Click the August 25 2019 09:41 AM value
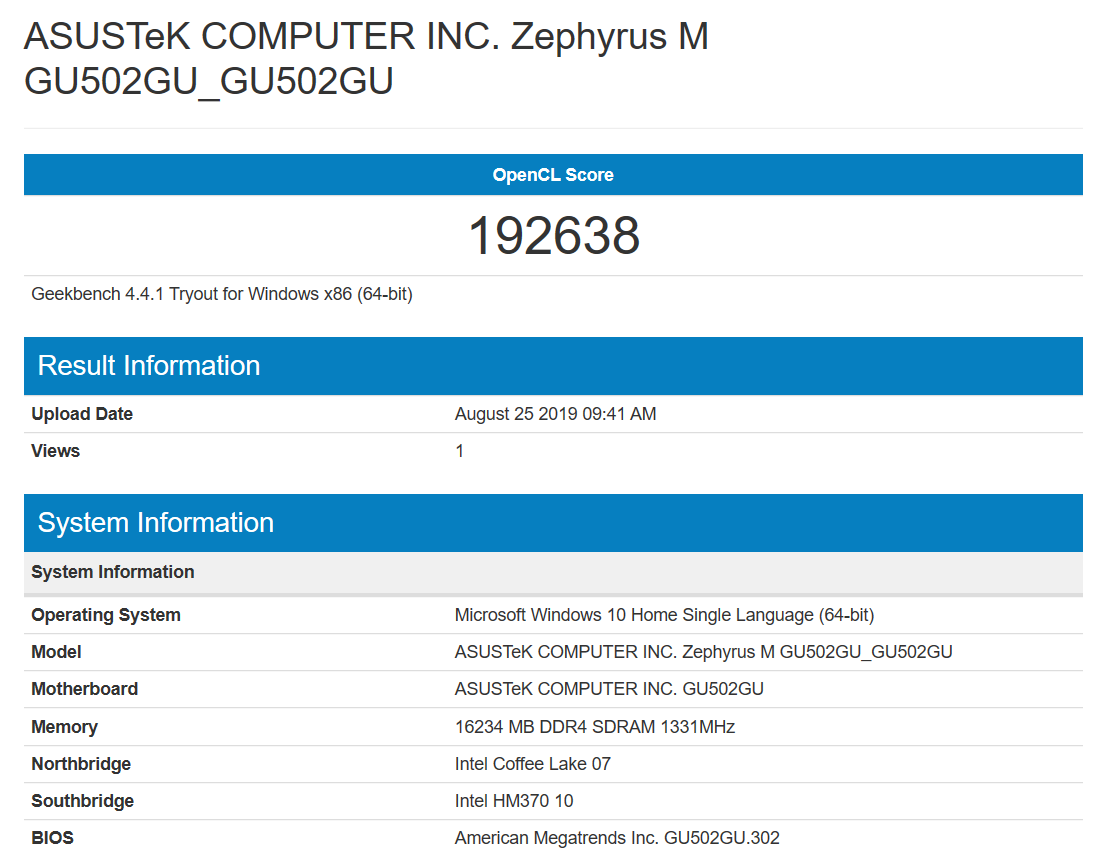Screen dimensions: 1103x860 555,414
